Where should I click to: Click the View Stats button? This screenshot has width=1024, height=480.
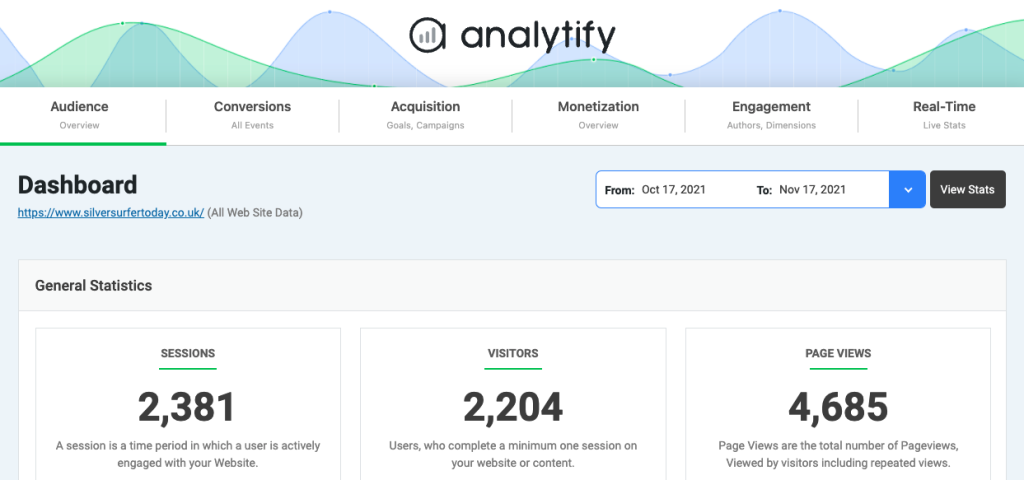tap(967, 189)
